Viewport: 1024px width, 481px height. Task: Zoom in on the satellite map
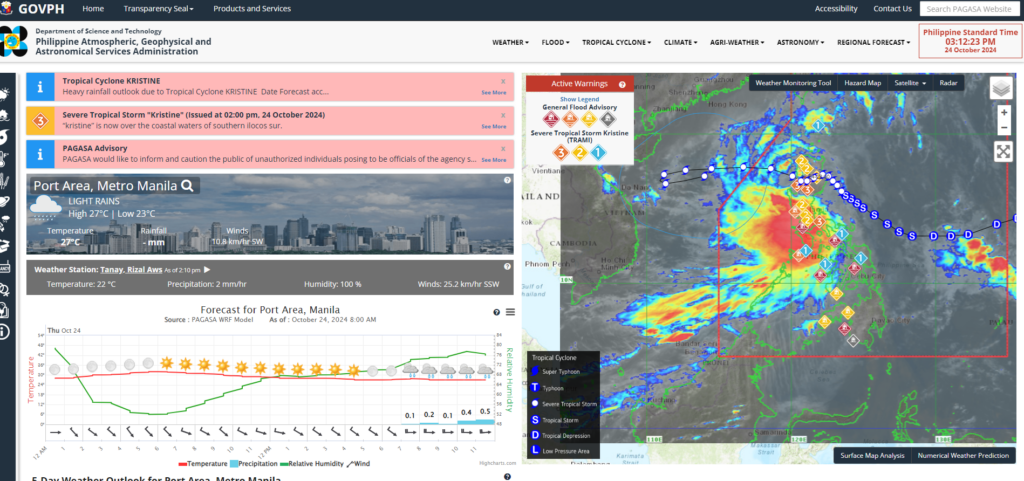pyautogui.click(x=1004, y=112)
